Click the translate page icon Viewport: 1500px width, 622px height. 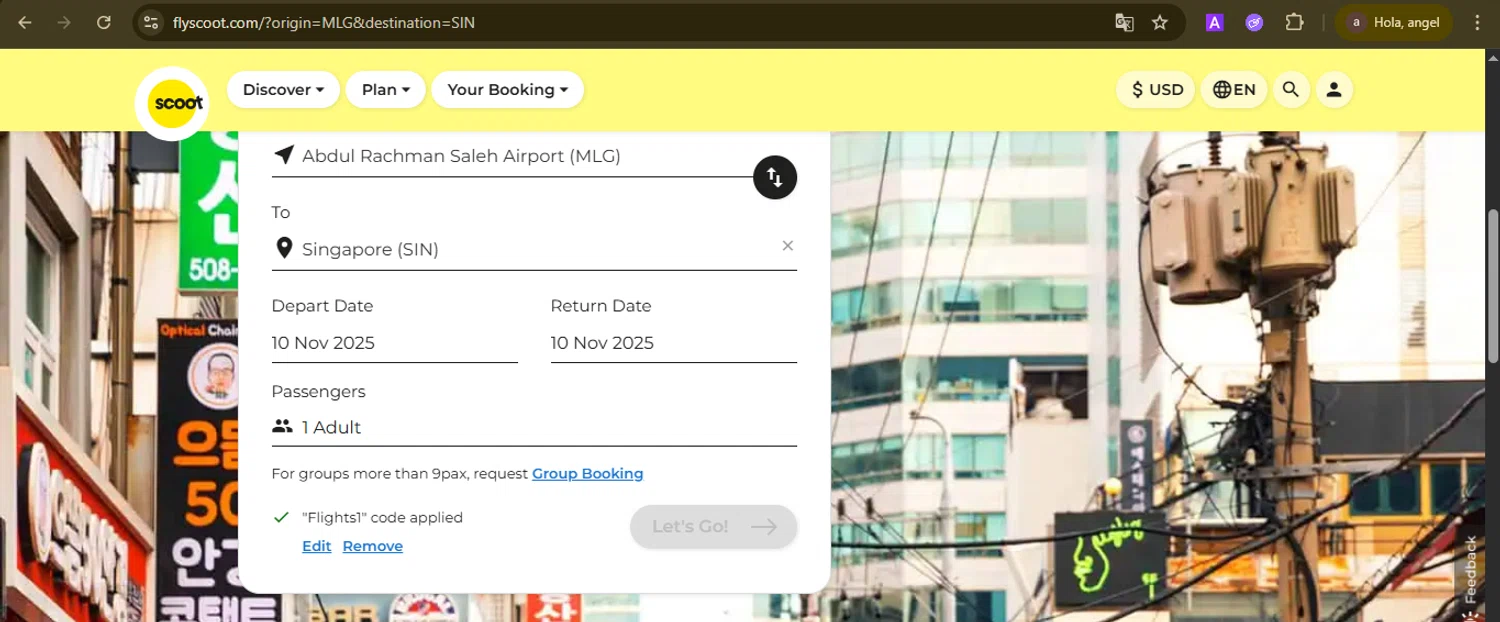point(1124,22)
